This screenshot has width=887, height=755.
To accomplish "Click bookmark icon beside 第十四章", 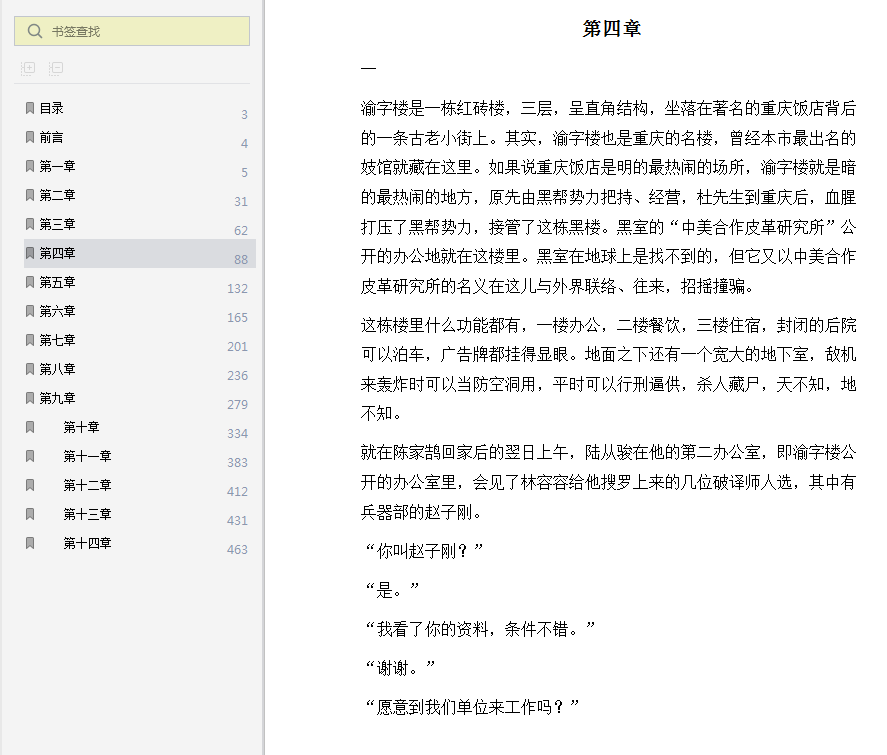I will 30,543.
